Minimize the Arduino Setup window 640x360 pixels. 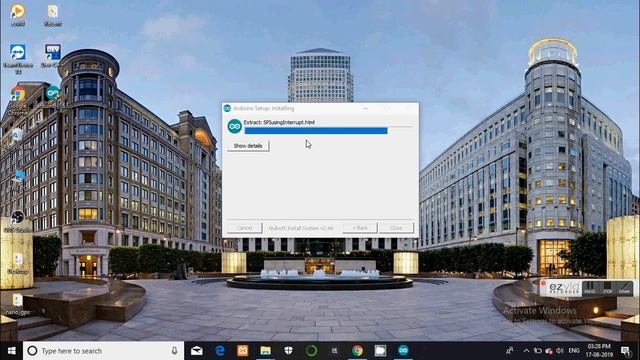coord(365,108)
